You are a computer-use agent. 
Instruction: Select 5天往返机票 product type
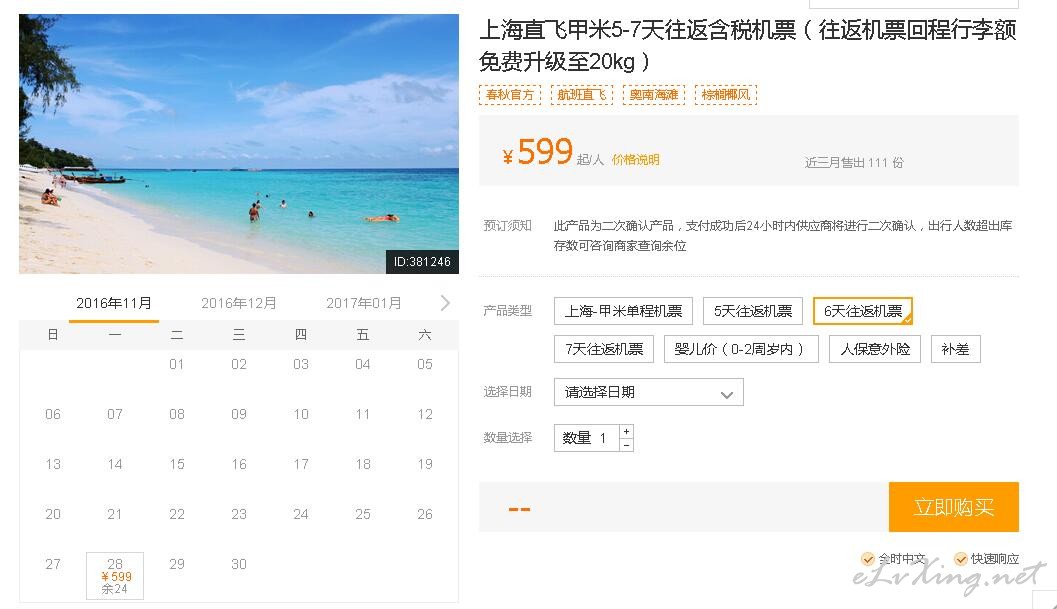tap(752, 311)
